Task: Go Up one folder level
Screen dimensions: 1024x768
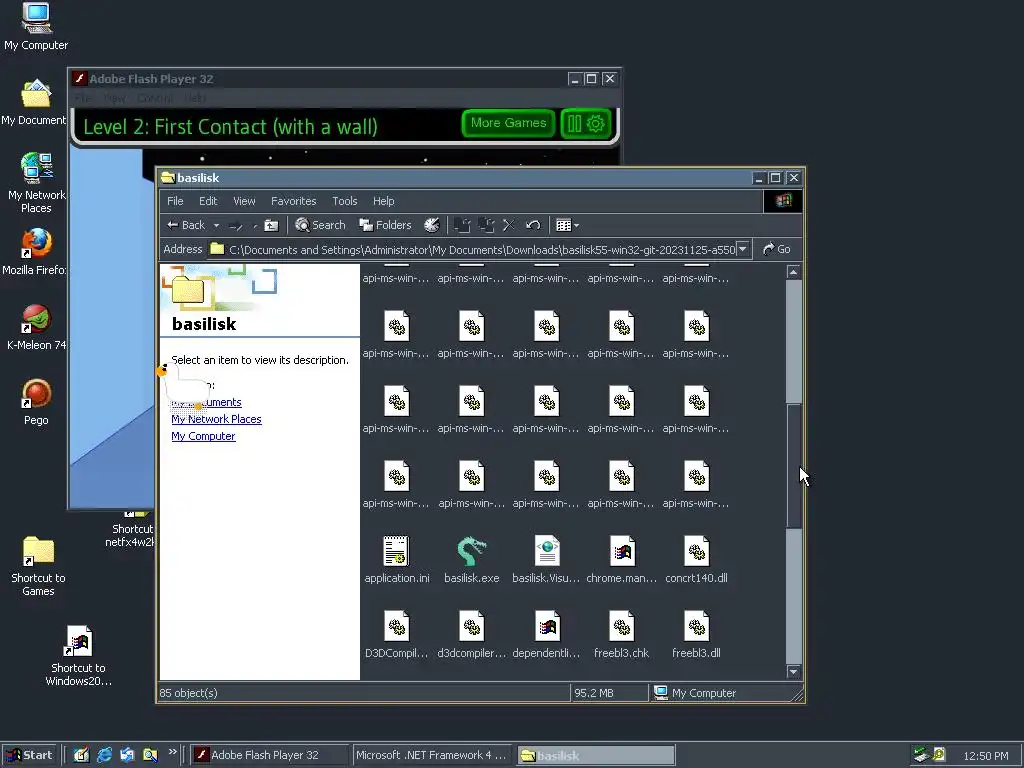Action: tap(271, 225)
